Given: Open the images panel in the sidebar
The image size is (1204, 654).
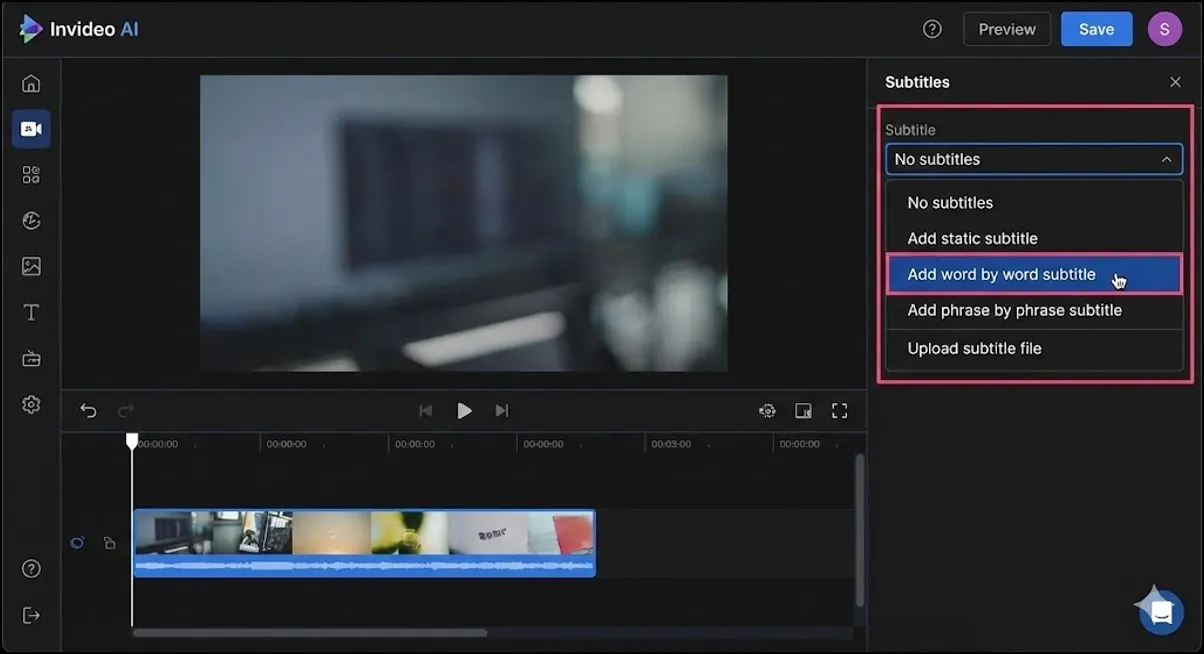Looking at the screenshot, I should pyautogui.click(x=30, y=266).
